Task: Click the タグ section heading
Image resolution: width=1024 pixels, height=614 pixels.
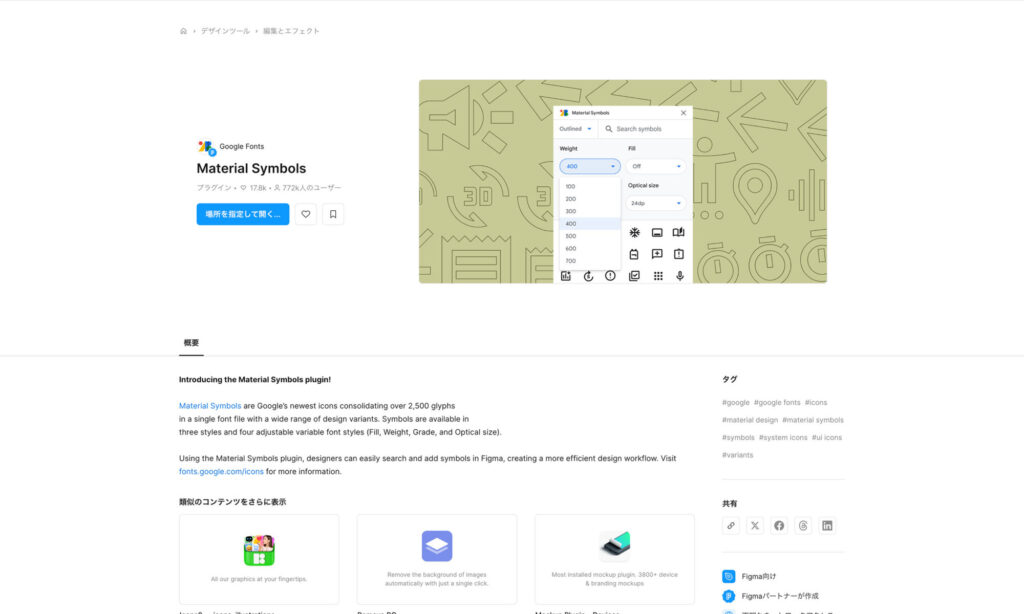Action: [729, 380]
